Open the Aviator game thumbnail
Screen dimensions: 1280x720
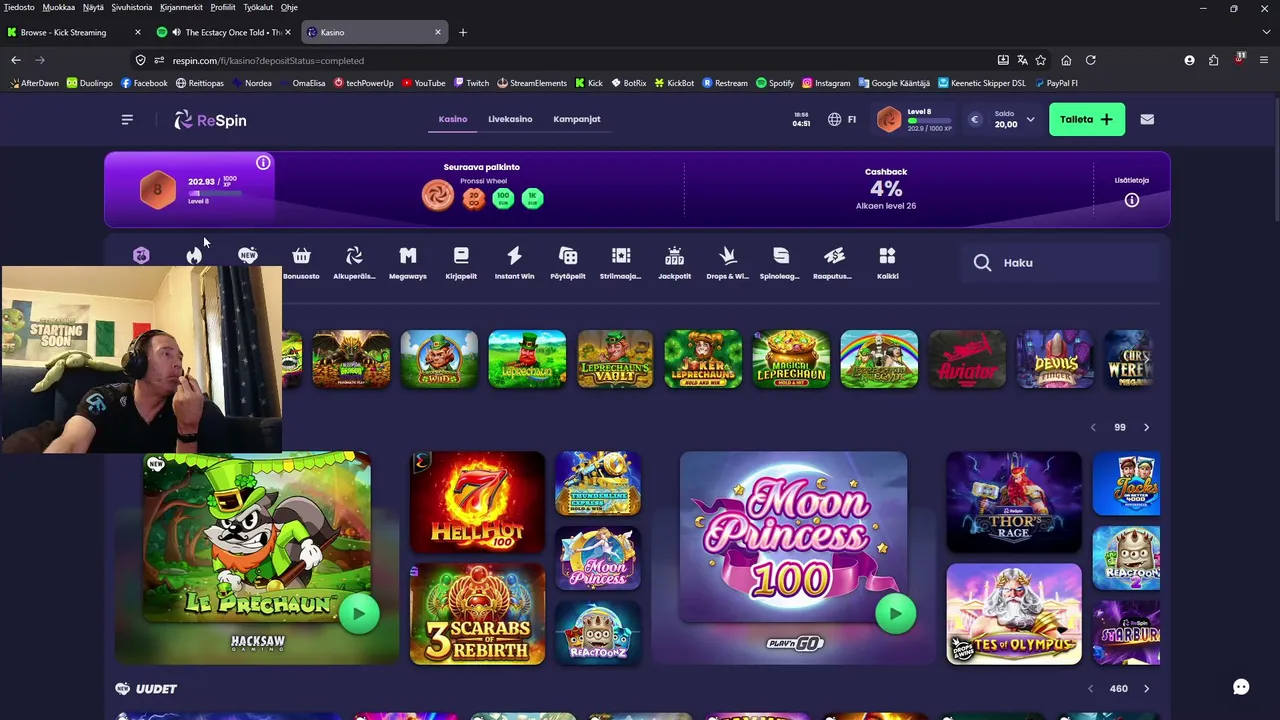click(x=967, y=359)
